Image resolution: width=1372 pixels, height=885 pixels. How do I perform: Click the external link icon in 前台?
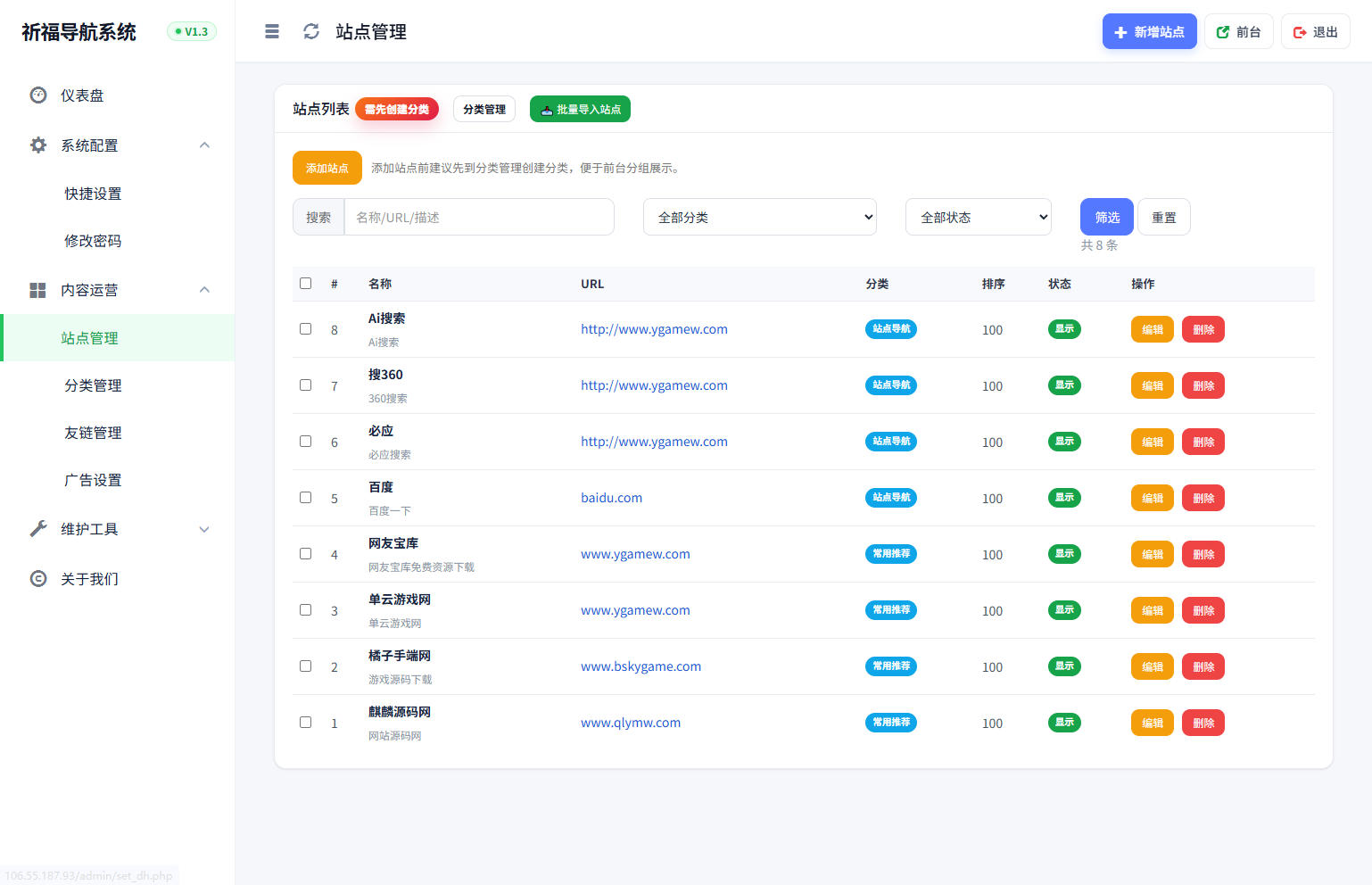[x=1223, y=32]
